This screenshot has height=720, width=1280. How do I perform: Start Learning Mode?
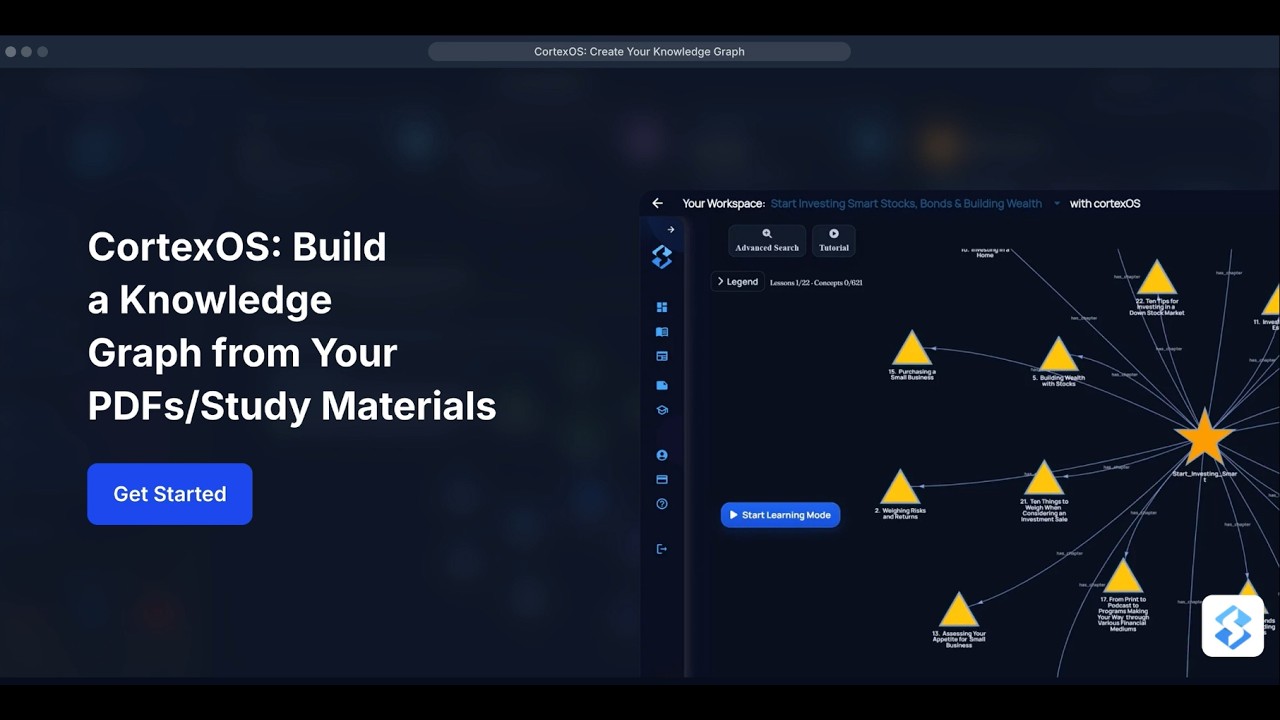780,515
